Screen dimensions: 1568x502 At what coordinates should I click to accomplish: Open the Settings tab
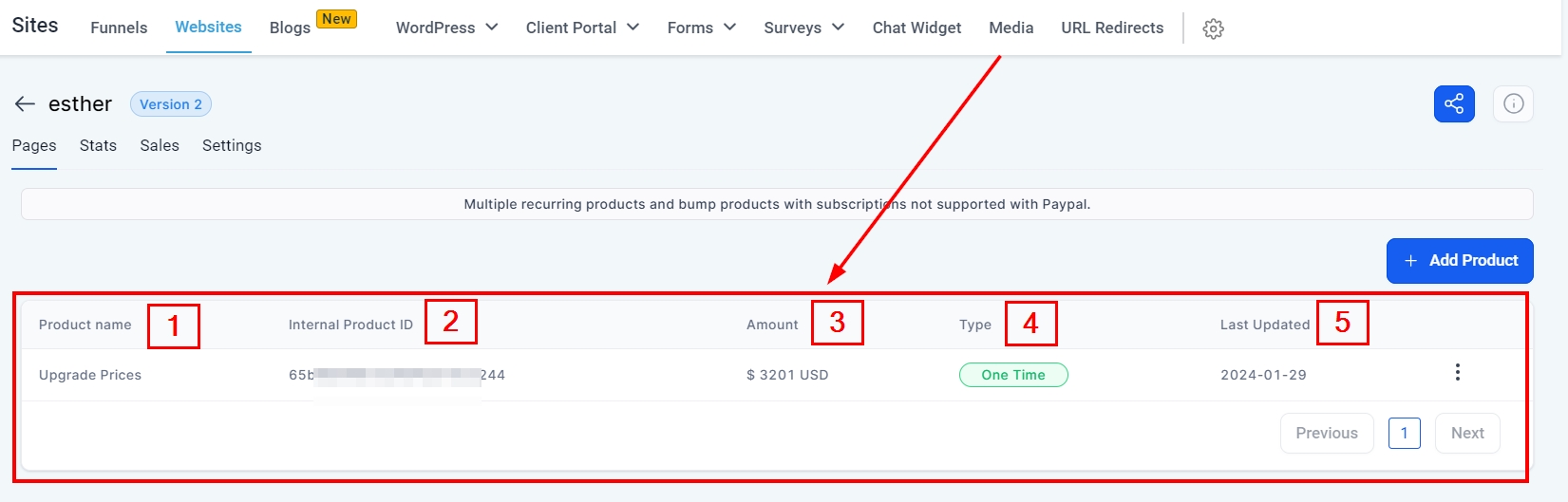pyautogui.click(x=232, y=145)
